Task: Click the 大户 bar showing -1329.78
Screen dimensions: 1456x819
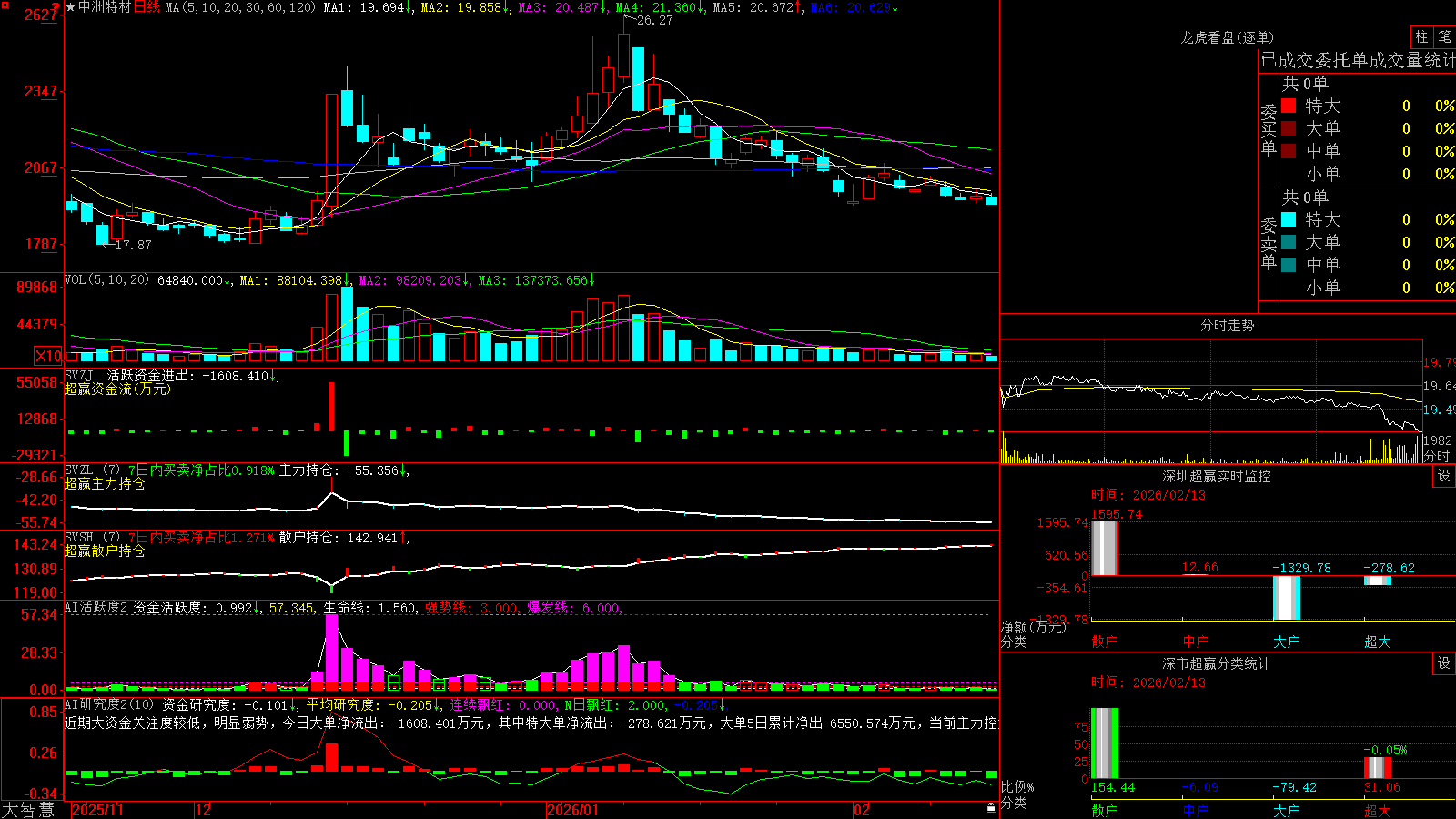Action: [x=1286, y=598]
